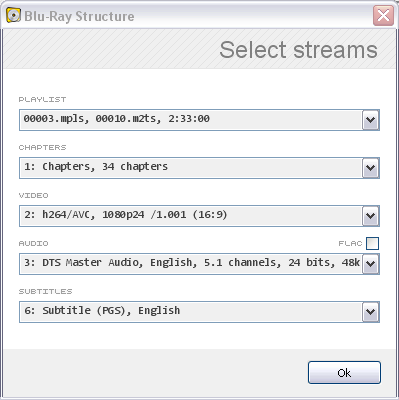Open the Playlist dropdown arrow
The image size is (399, 400).
click(x=371, y=120)
